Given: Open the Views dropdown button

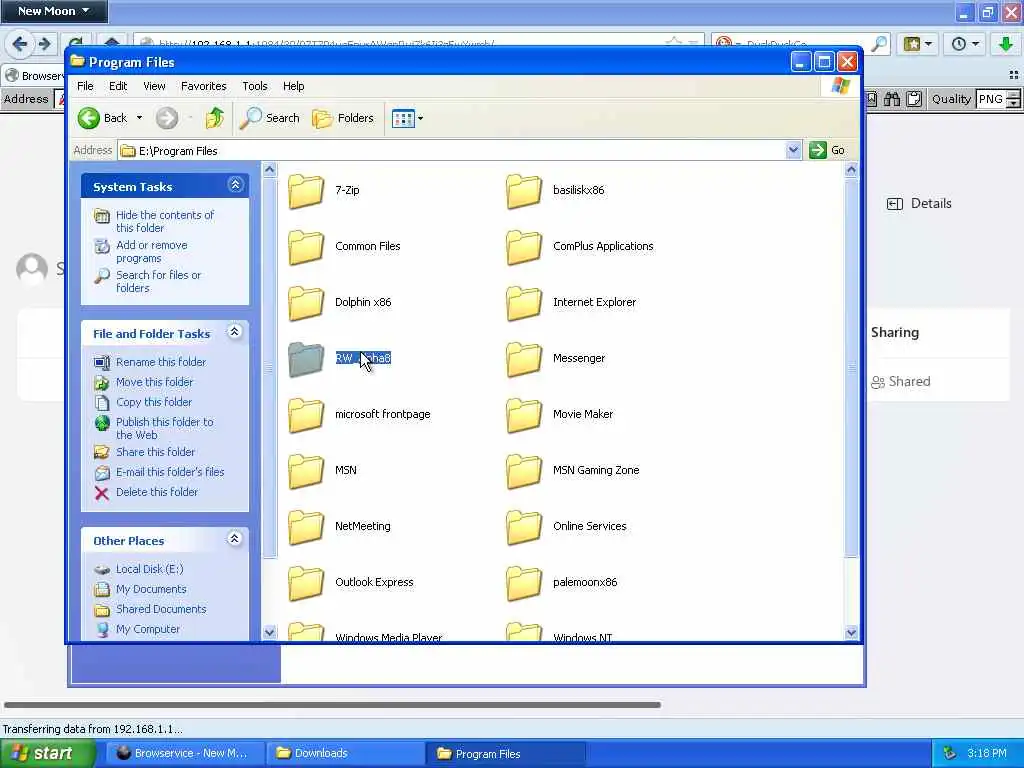Looking at the screenshot, I should pos(407,118).
